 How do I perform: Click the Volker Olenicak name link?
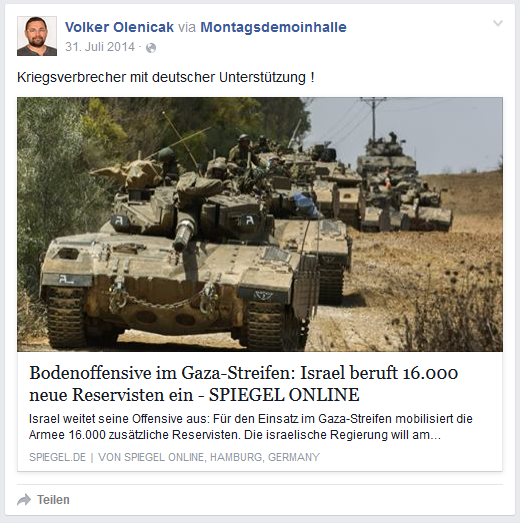(119, 27)
